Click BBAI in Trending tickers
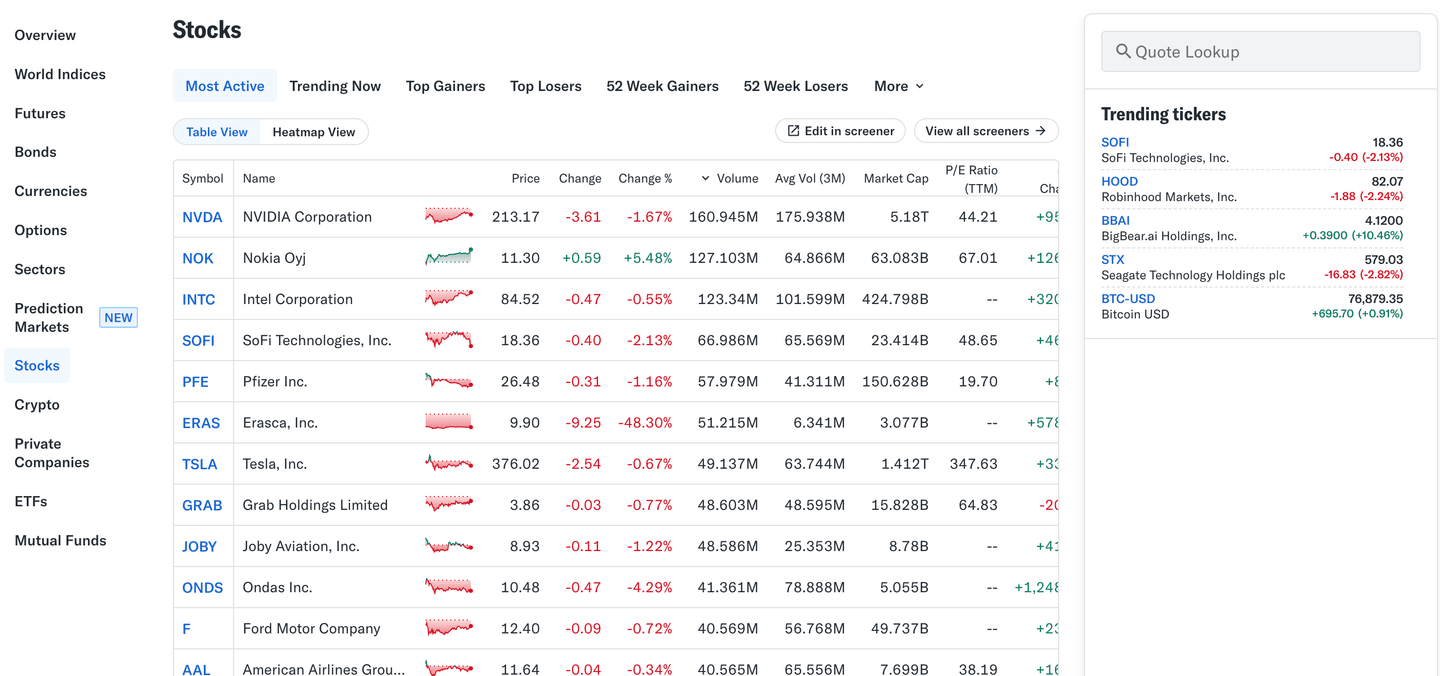Viewport: 1440px width, 676px height. 1115,220
